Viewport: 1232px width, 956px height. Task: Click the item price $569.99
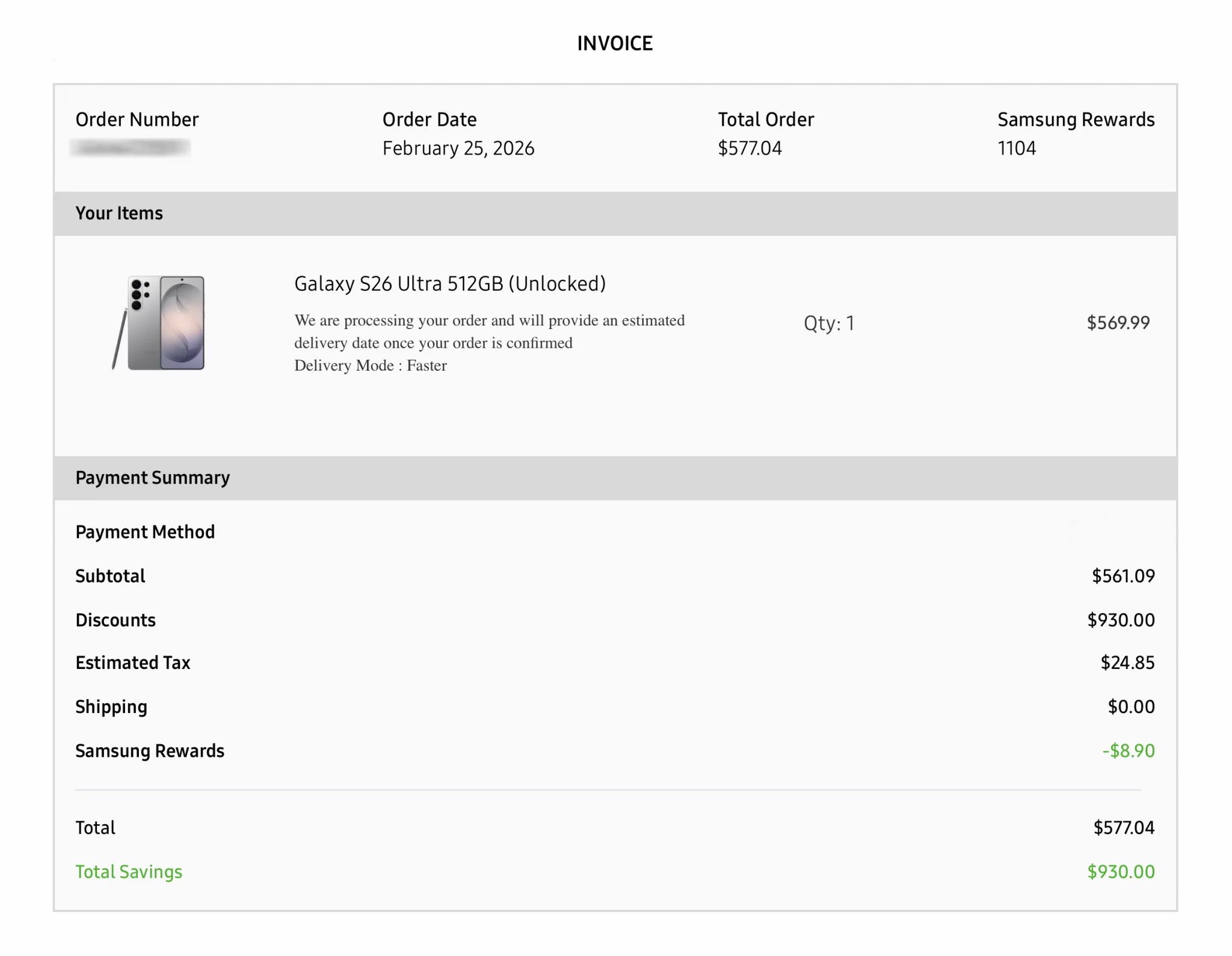[1118, 323]
